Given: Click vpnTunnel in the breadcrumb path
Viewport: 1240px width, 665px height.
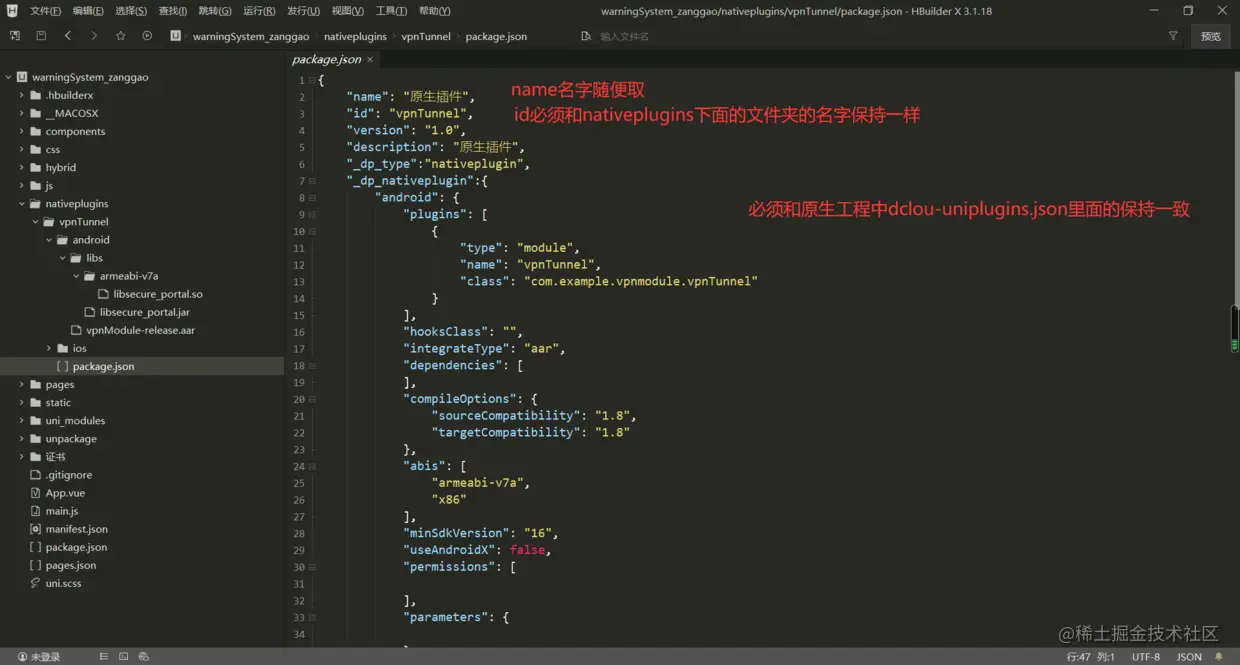Looking at the screenshot, I should [x=426, y=36].
